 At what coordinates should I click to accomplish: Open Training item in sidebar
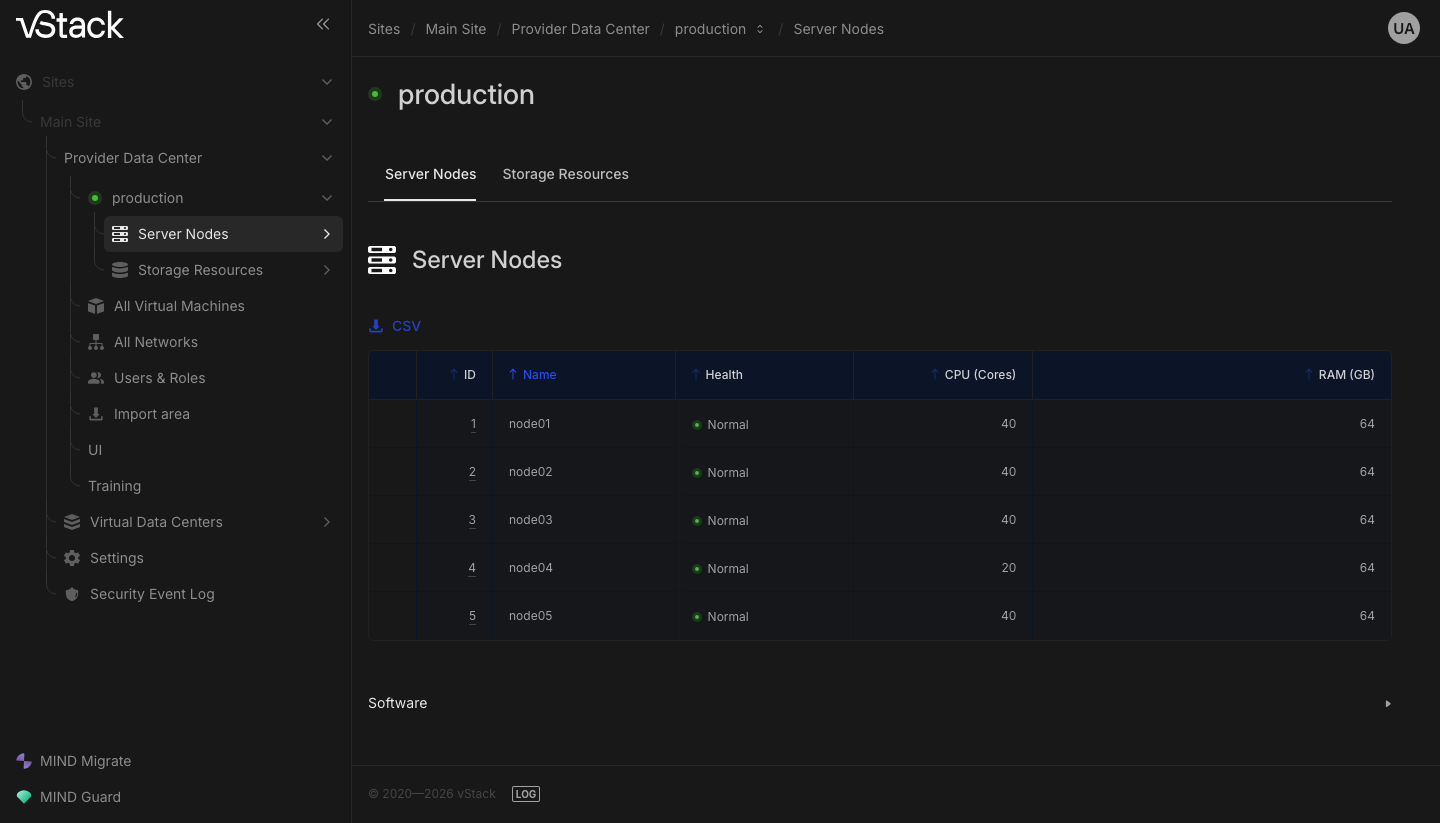coord(114,486)
